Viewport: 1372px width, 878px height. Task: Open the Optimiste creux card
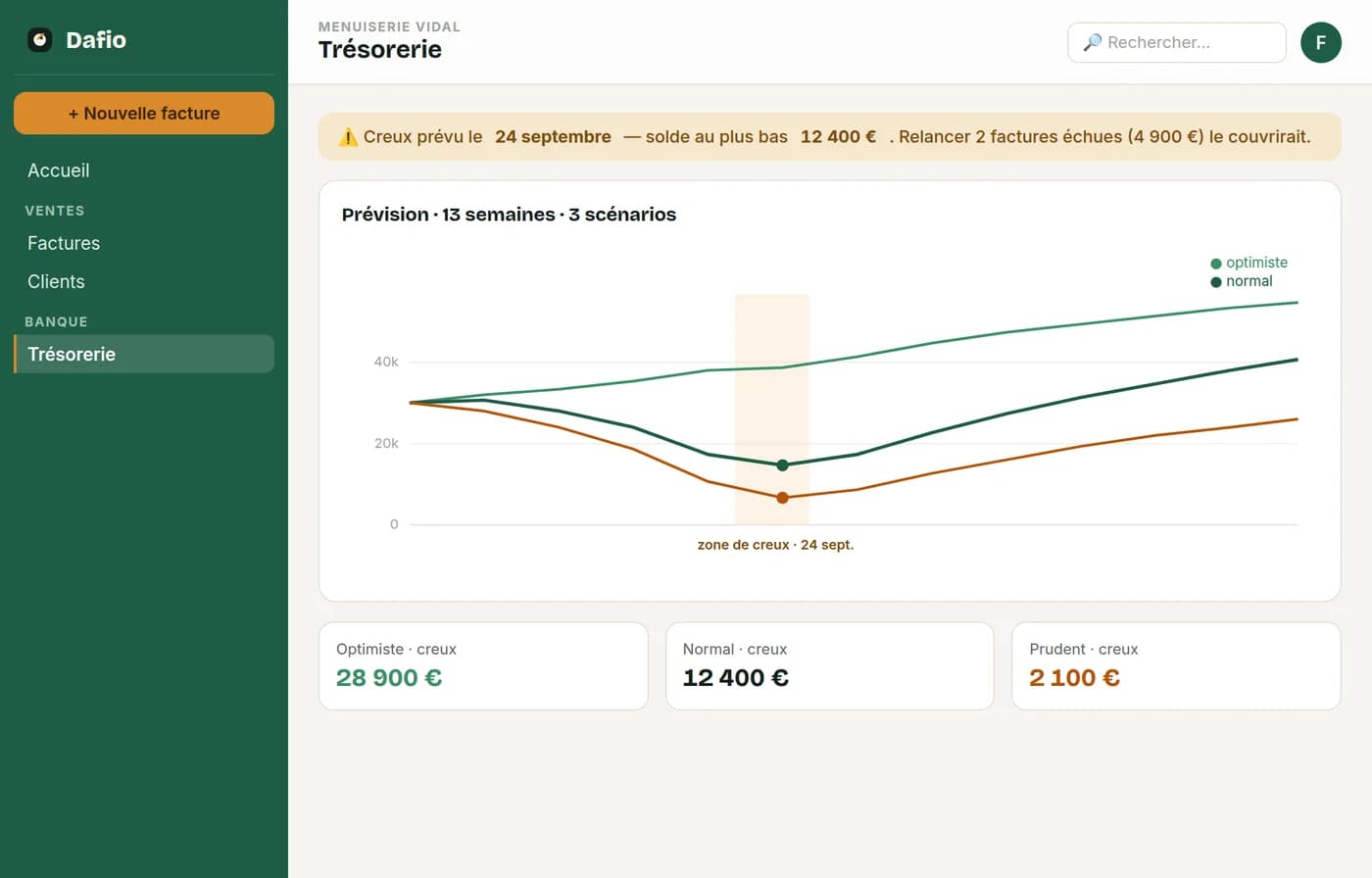pos(483,666)
